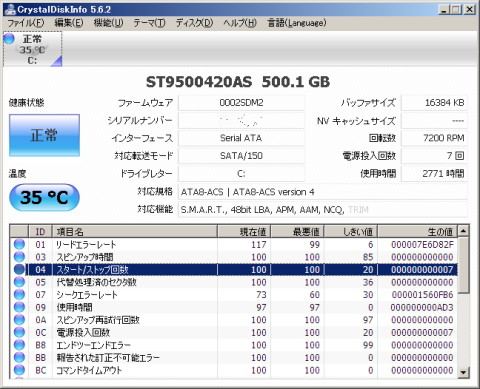This screenshot has width=480, height=389.
Task: Click the CrystalDiskInfo title bar app icon
Action: coord(10,9)
